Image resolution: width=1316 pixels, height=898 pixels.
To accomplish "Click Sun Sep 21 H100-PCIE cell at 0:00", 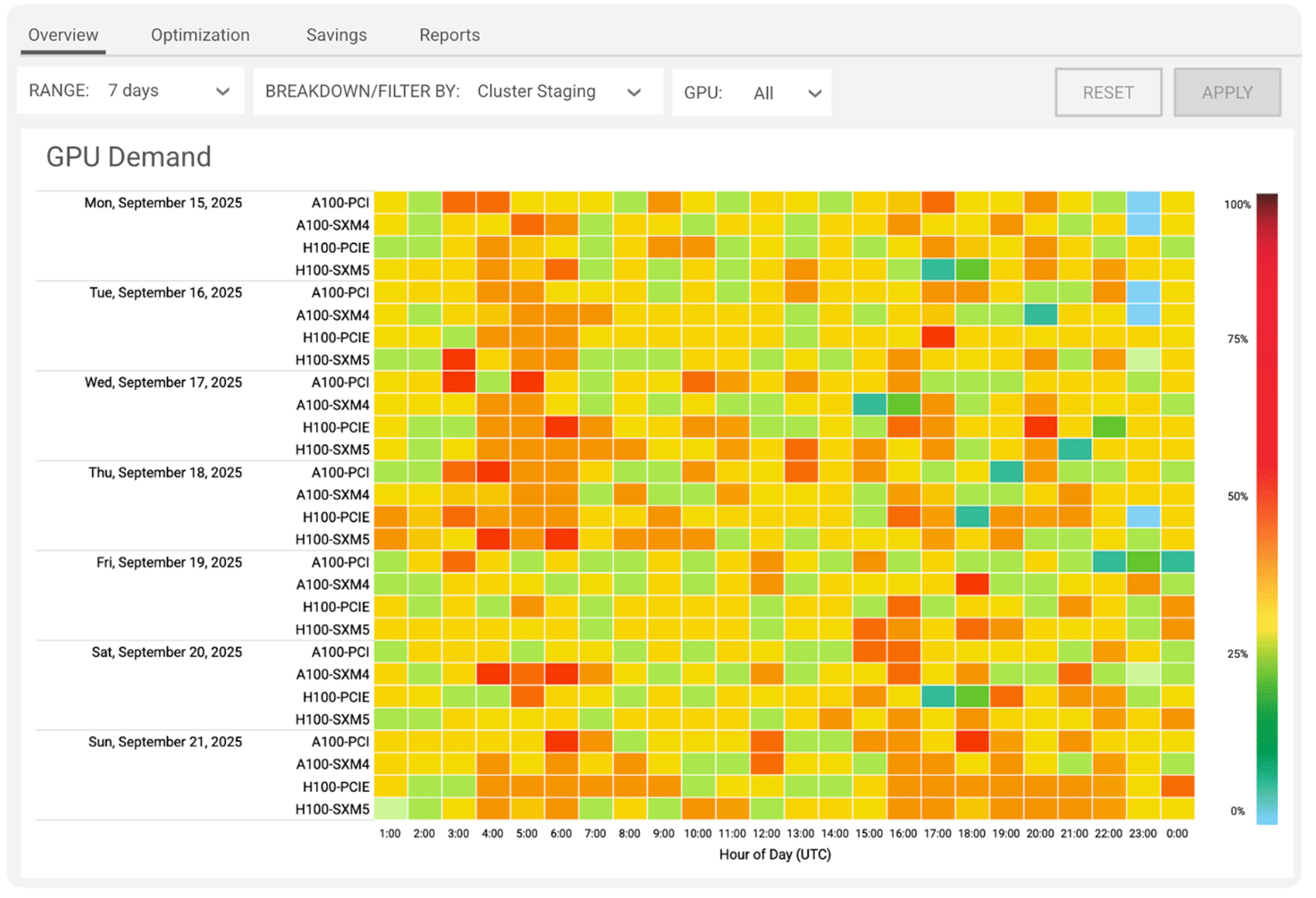I will coord(1177,787).
